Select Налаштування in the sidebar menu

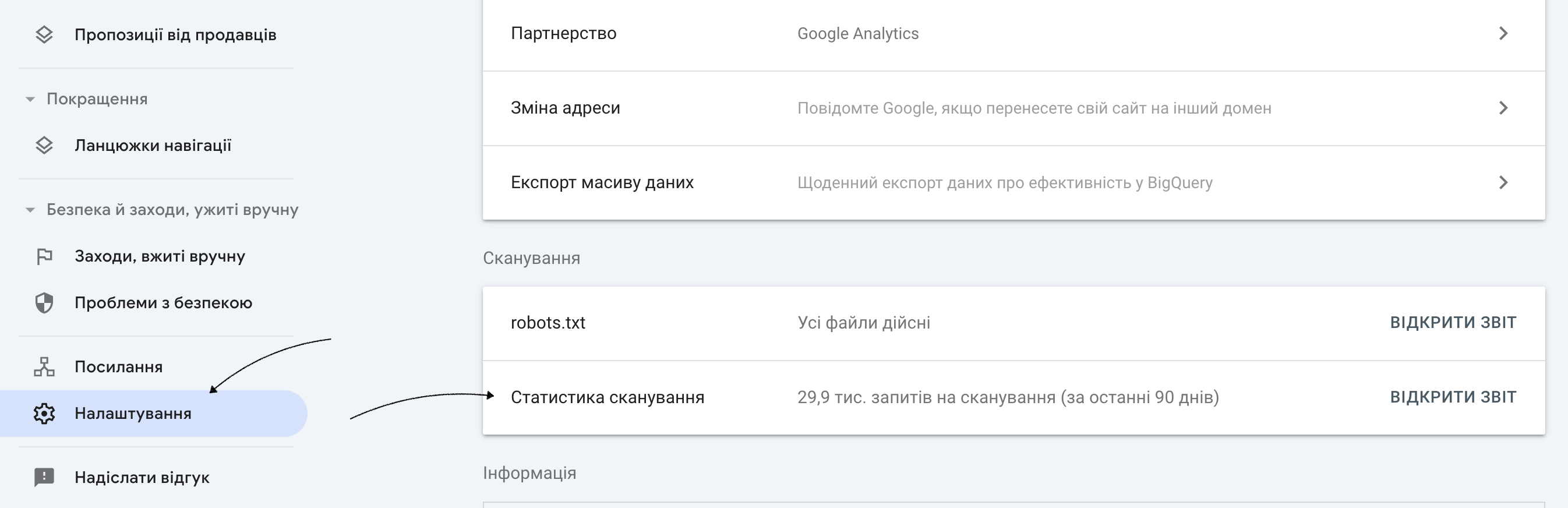tap(133, 414)
